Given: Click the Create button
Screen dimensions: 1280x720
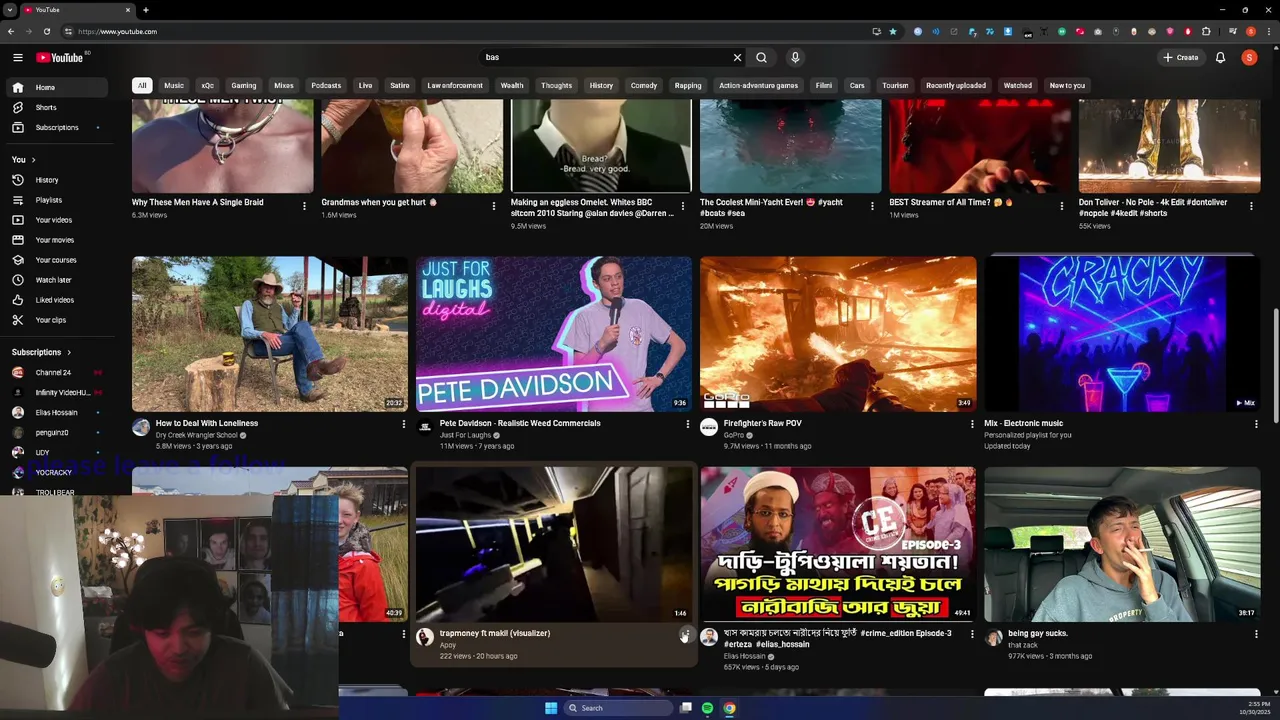Looking at the screenshot, I should pyautogui.click(x=1181, y=57).
